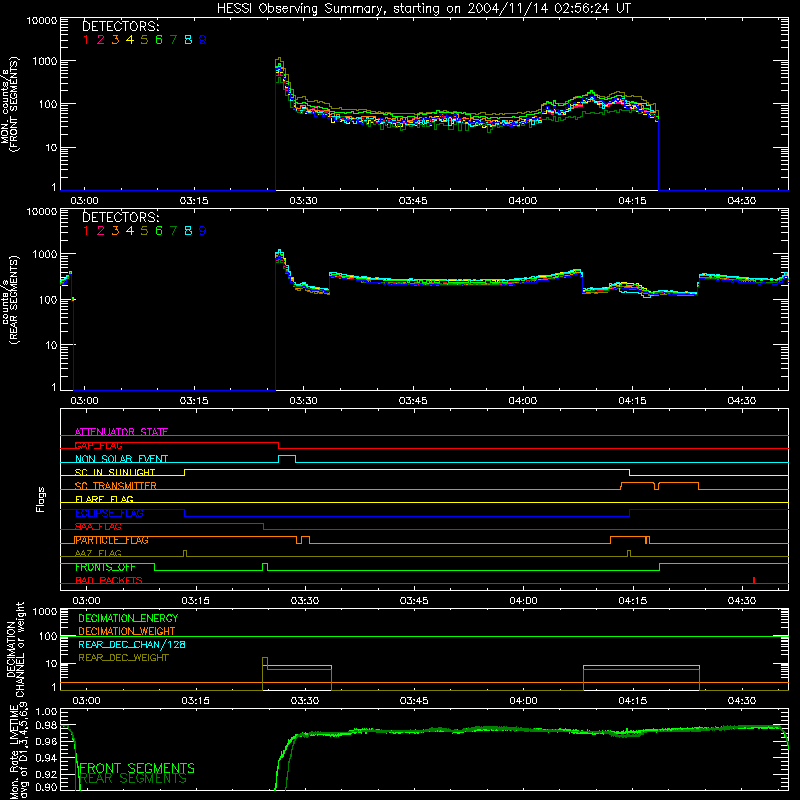Click green detector 6 in front segments legend
This screenshot has height=800, width=800.
click(159, 40)
